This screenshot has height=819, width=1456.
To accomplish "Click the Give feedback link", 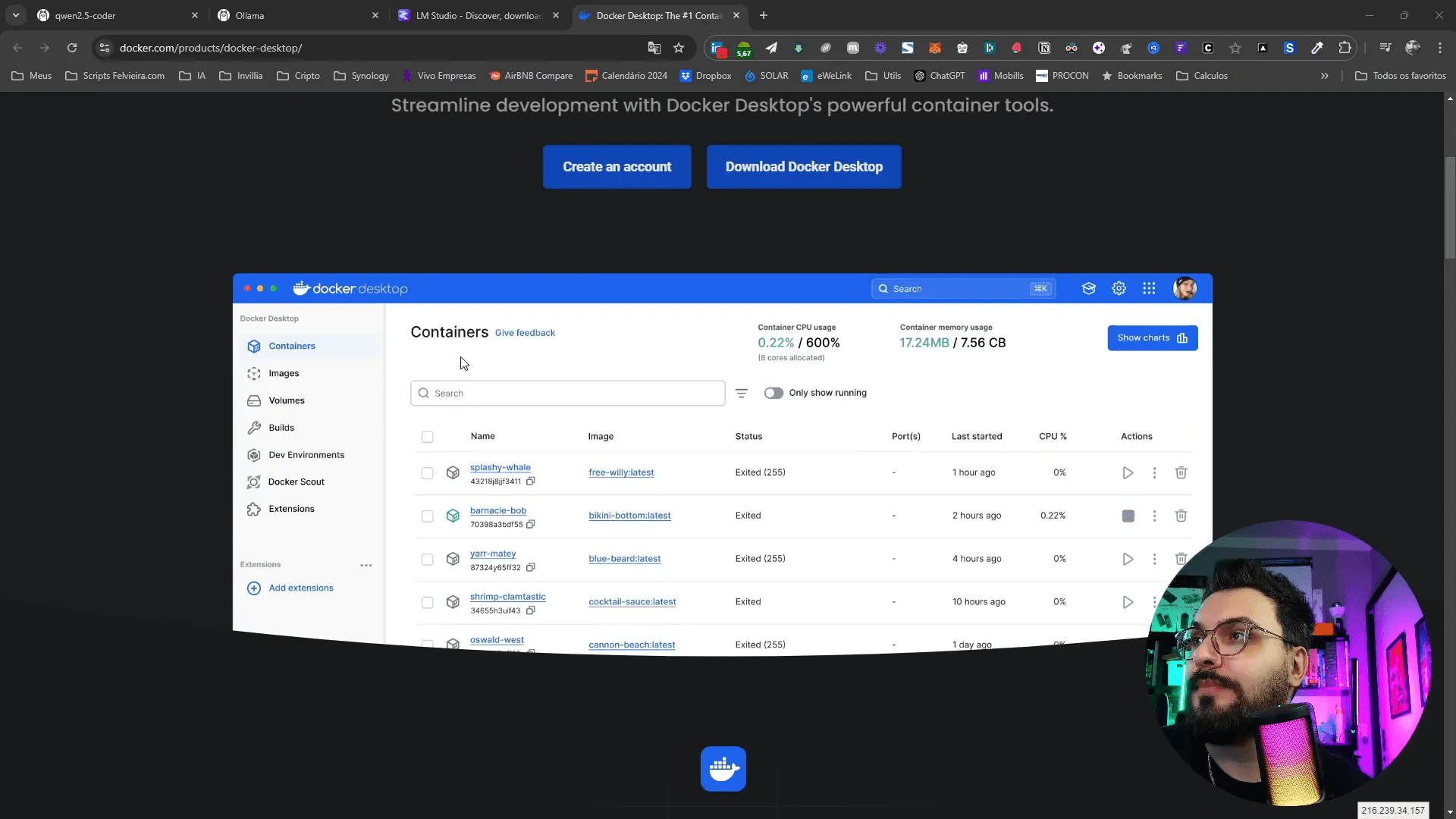I will coord(525,333).
